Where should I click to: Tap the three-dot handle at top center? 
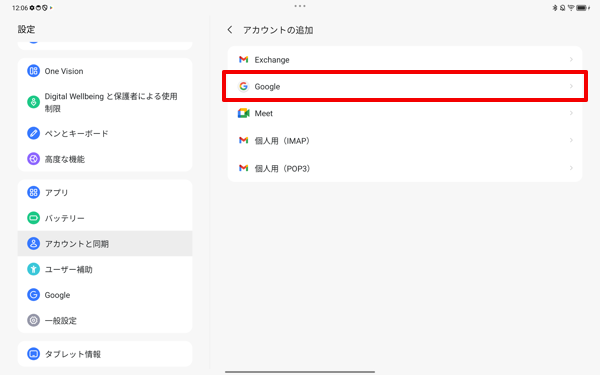[x=300, y=6]
